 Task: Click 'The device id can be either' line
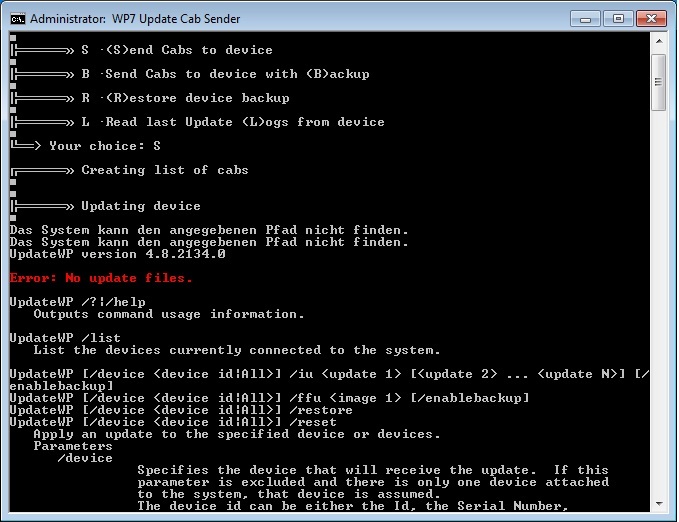coord(352,506)
